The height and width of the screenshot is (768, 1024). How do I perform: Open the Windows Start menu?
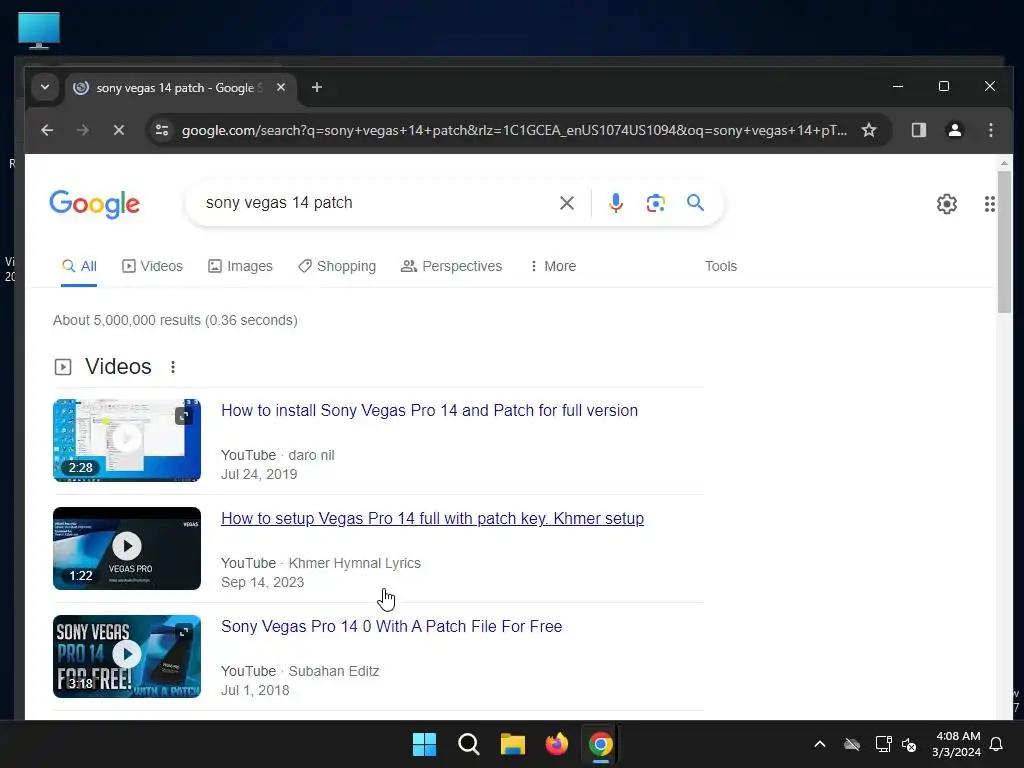pos(424,744)
